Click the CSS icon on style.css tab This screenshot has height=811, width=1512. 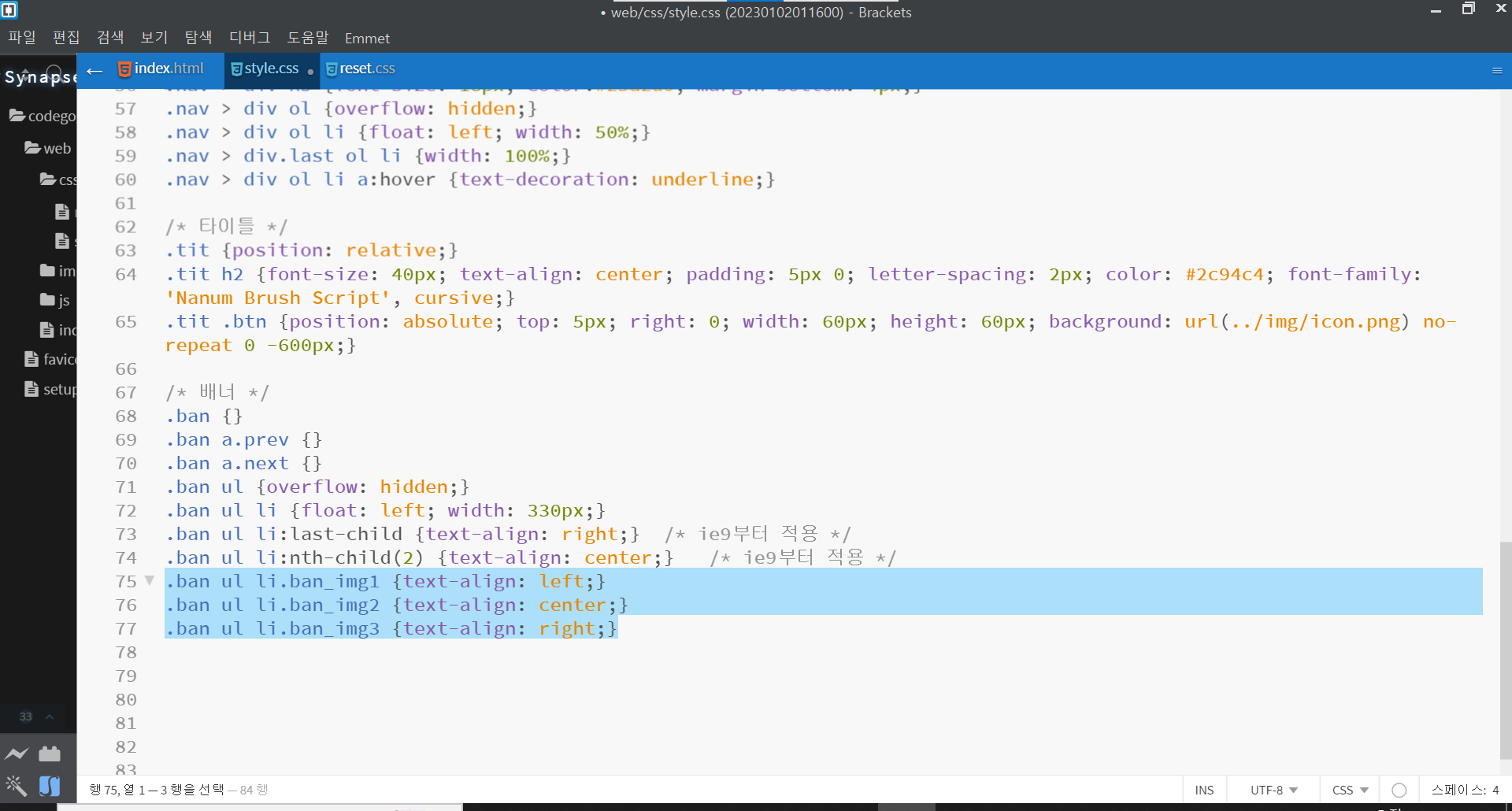[236, 69]
